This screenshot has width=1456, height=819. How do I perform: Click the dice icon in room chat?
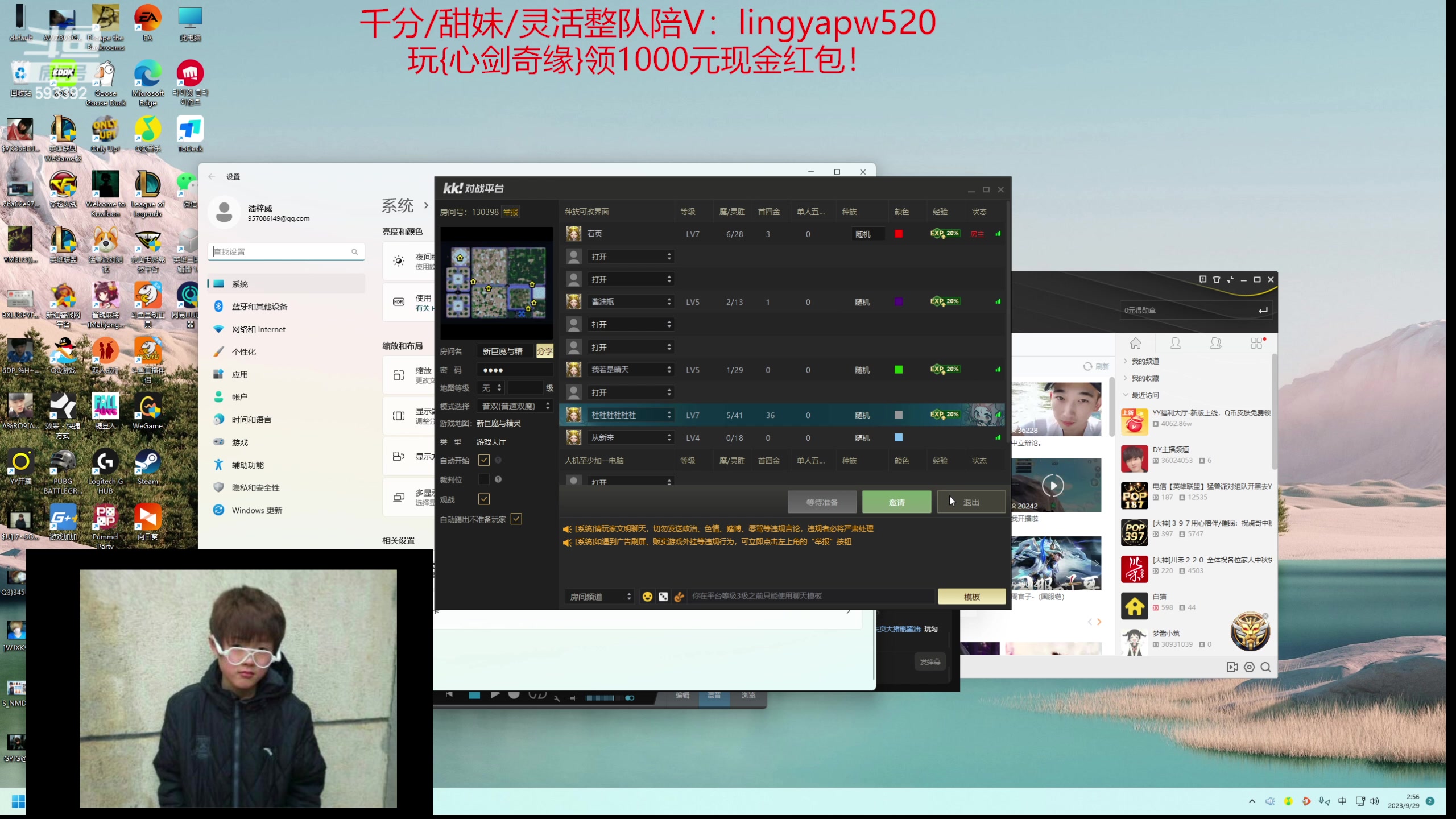click(663, 596)
